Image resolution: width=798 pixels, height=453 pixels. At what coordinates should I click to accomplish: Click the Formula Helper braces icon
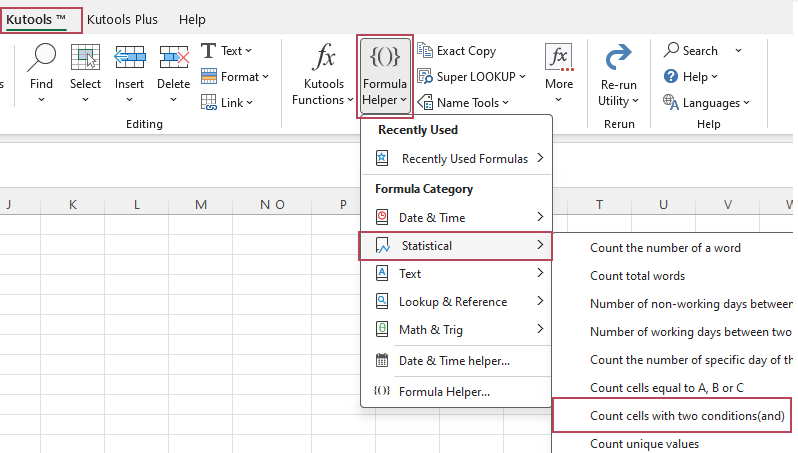[385, 57]
